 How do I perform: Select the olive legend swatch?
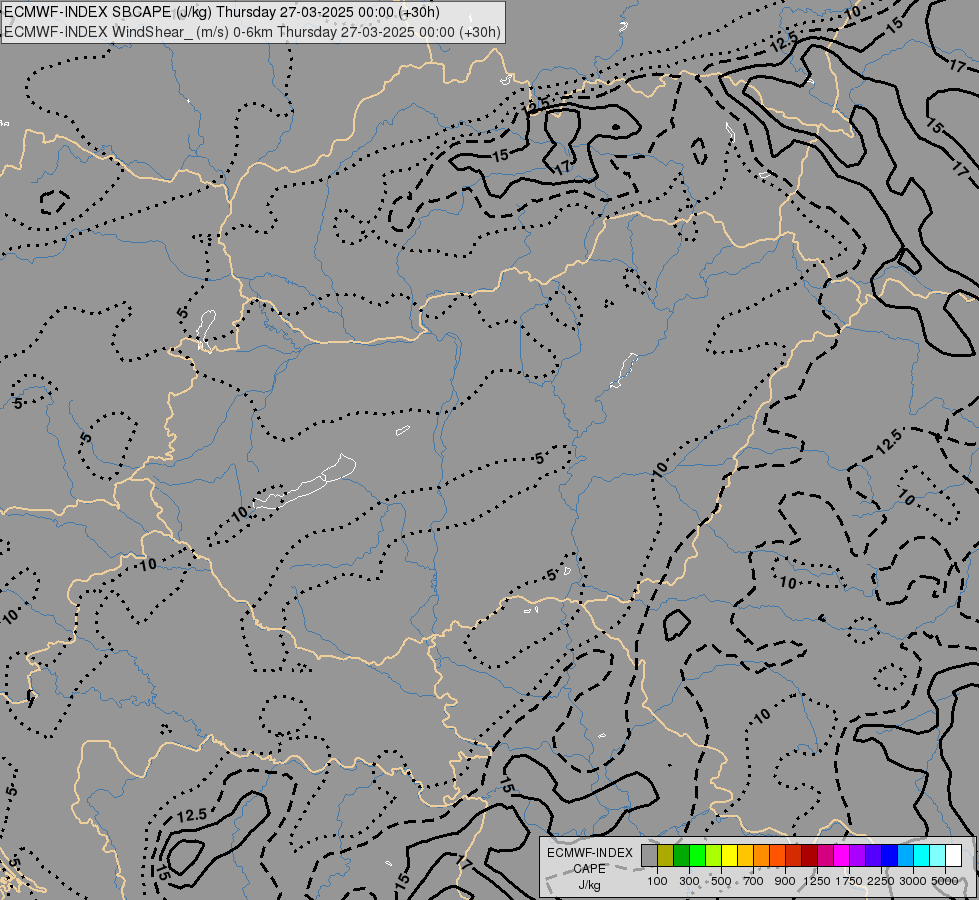click(x=666, y=856)
